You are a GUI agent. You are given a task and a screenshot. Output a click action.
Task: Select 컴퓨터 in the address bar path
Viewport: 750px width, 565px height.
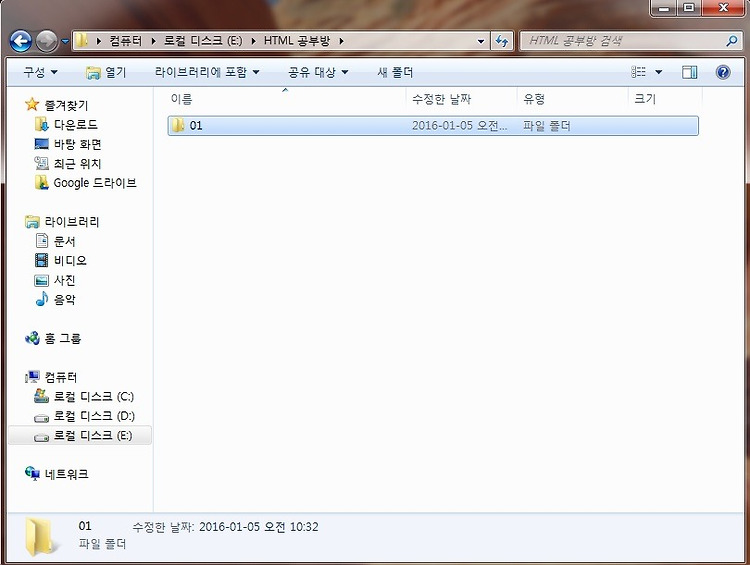tap(125, 41)
